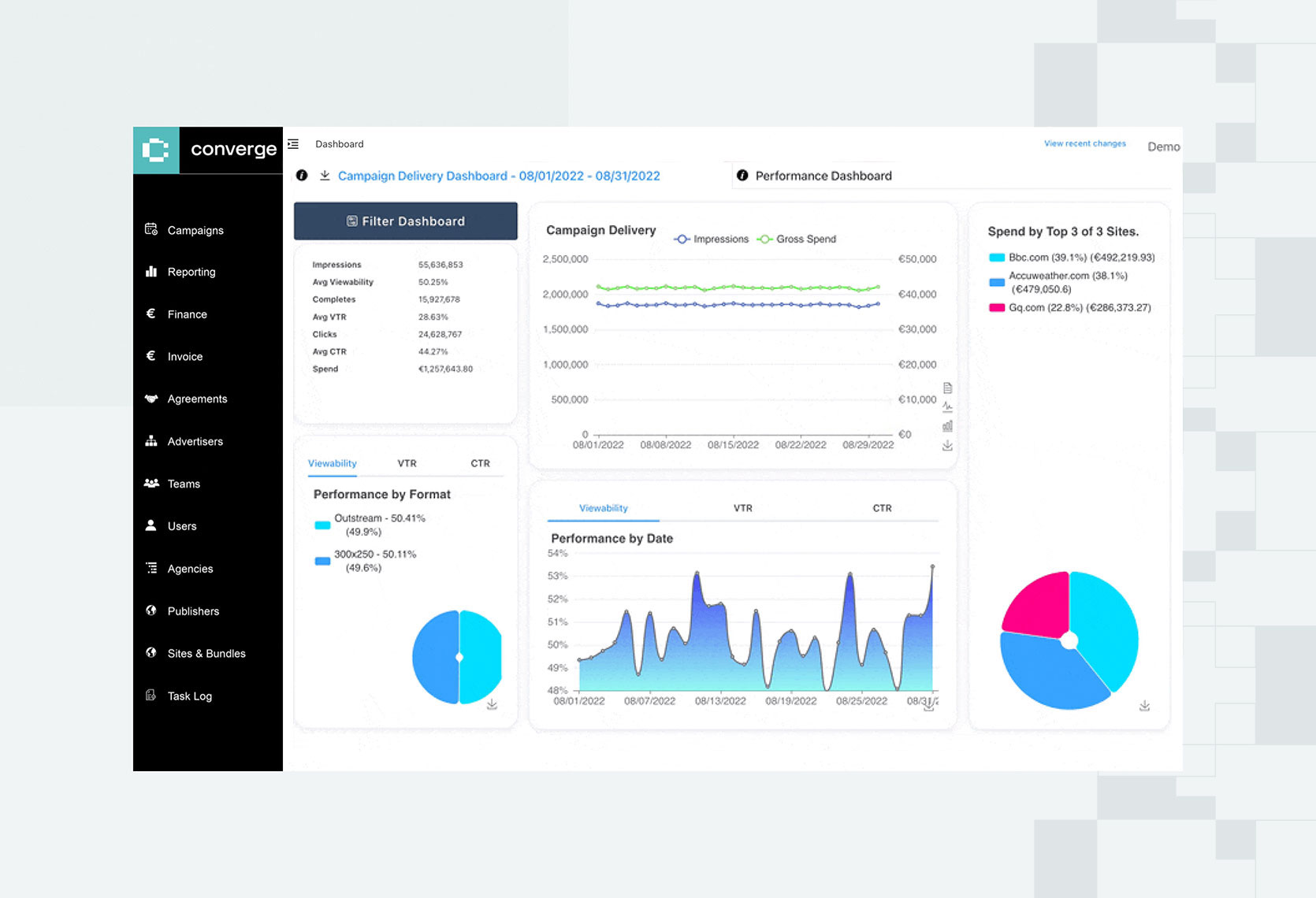Screen dimensions: 1316x898
Task: Toggle Bbc.com legend entry in spend chart
Action: [x=1072, y=258]
